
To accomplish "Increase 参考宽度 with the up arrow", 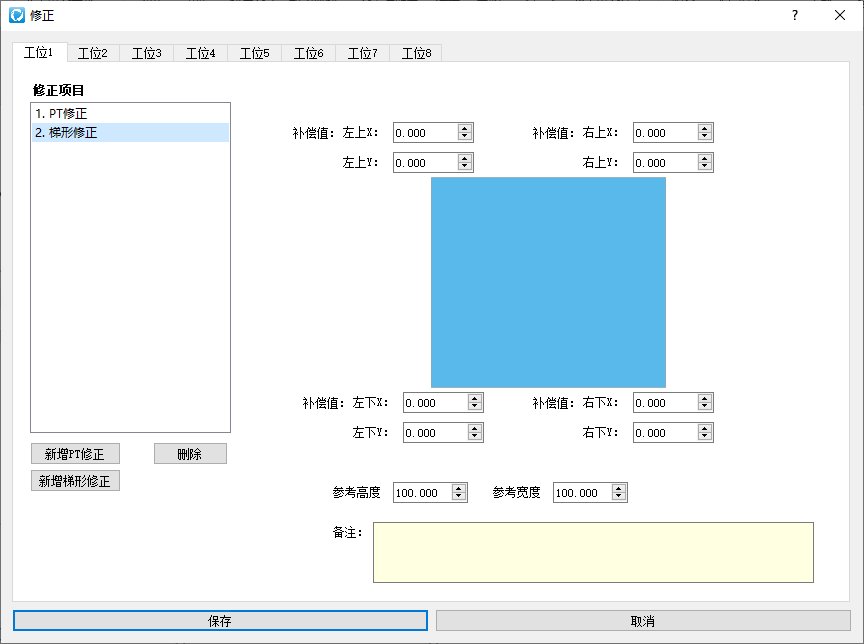I will click(x=619, y=488).
